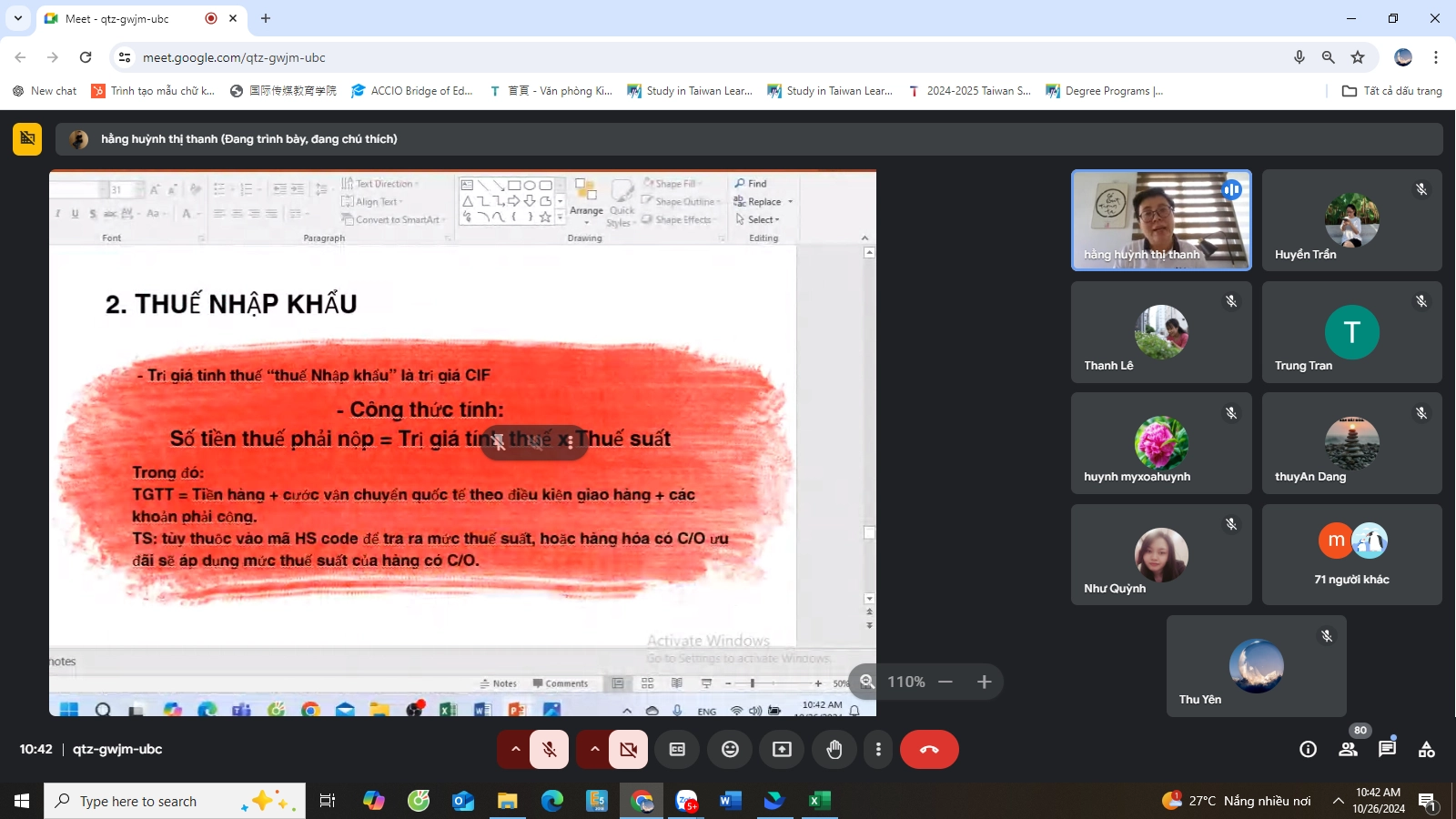Click the '71 người khác' participants tile
Viewport: 1456px width, 819px height.
[1351, 554]
